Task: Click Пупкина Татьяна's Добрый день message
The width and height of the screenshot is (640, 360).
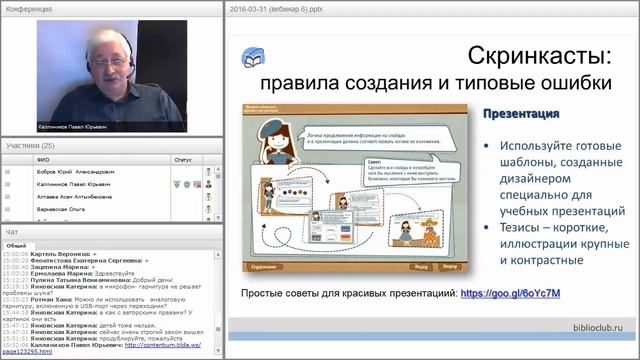Action: (88, 280)
